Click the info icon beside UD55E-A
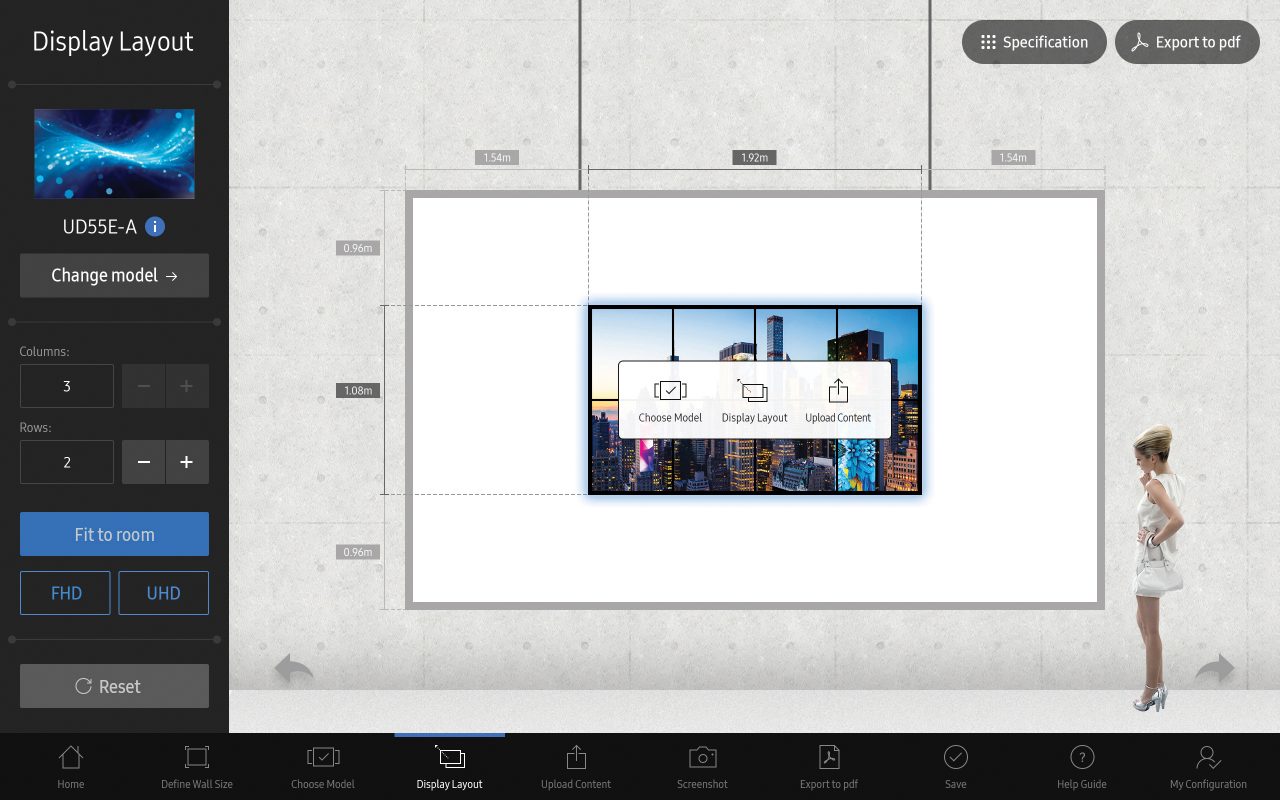 coord(155,227)
